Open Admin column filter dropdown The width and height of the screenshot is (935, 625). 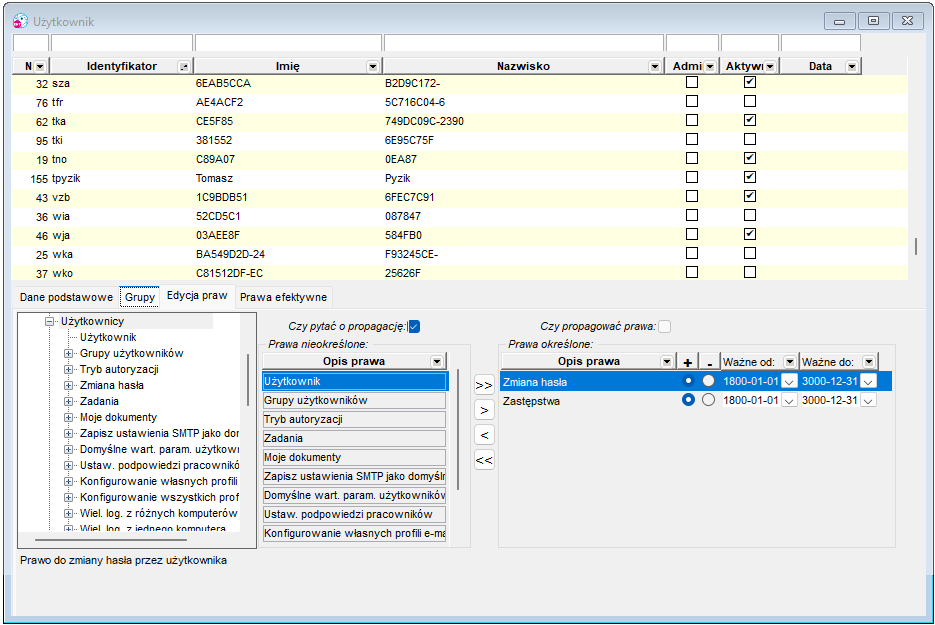710,66
